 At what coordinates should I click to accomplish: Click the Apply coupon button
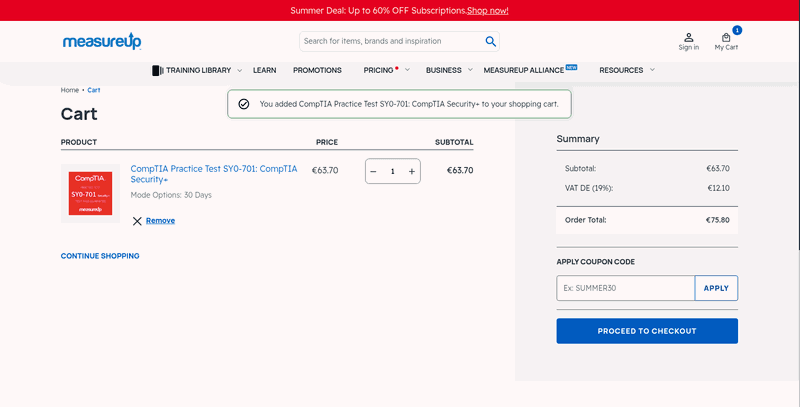tap(716, 288)
